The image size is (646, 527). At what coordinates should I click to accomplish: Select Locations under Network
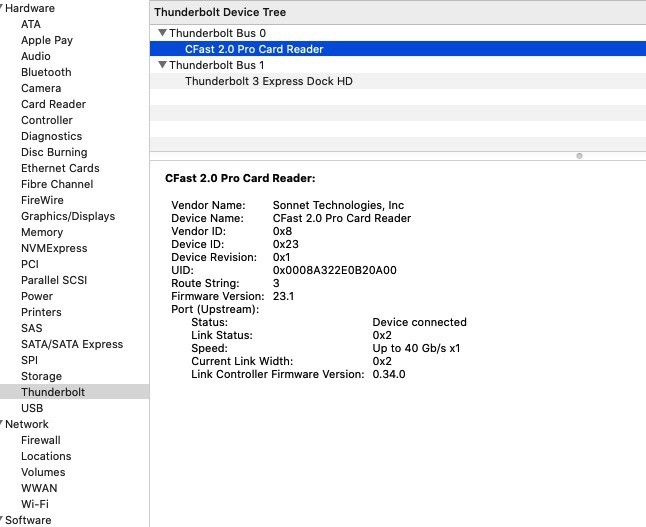[46, 457]
